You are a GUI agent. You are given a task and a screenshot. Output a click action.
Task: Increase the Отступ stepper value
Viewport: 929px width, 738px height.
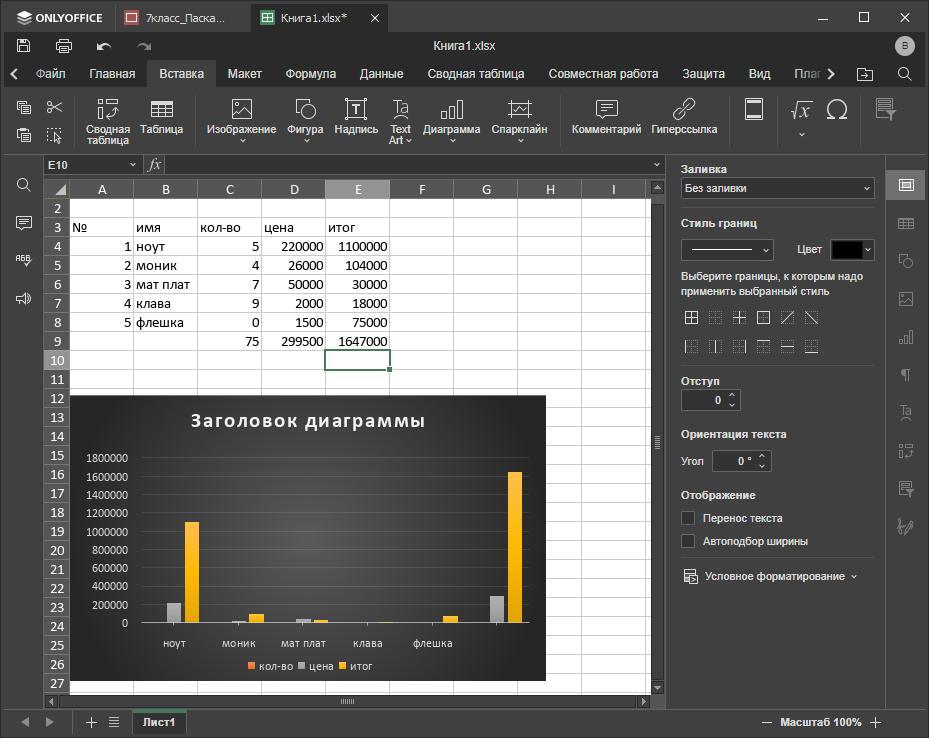733,395
